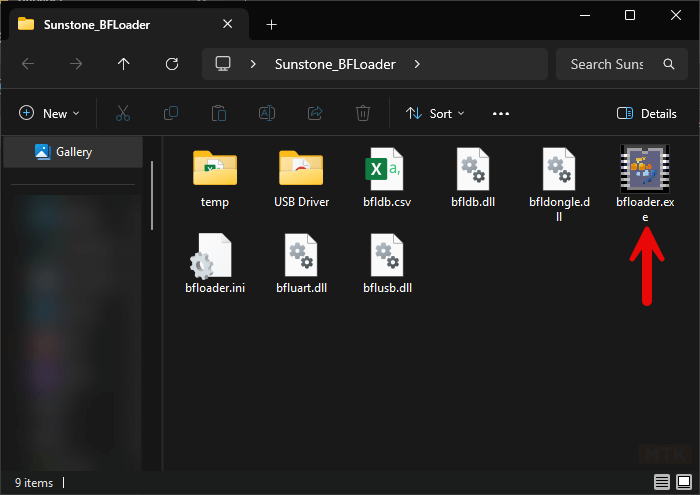Switch to large thumbnails view icon
This screenshot has height=495, width=700.
[x=684, y=482]
